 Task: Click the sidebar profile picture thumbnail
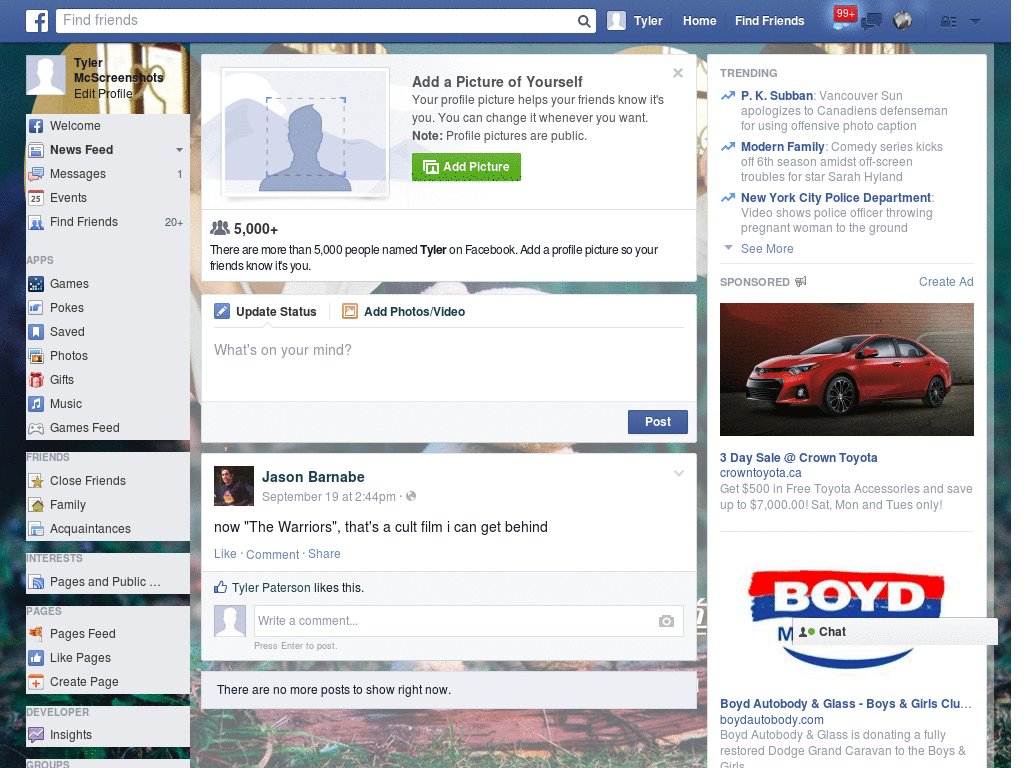[x=46, y=75]
